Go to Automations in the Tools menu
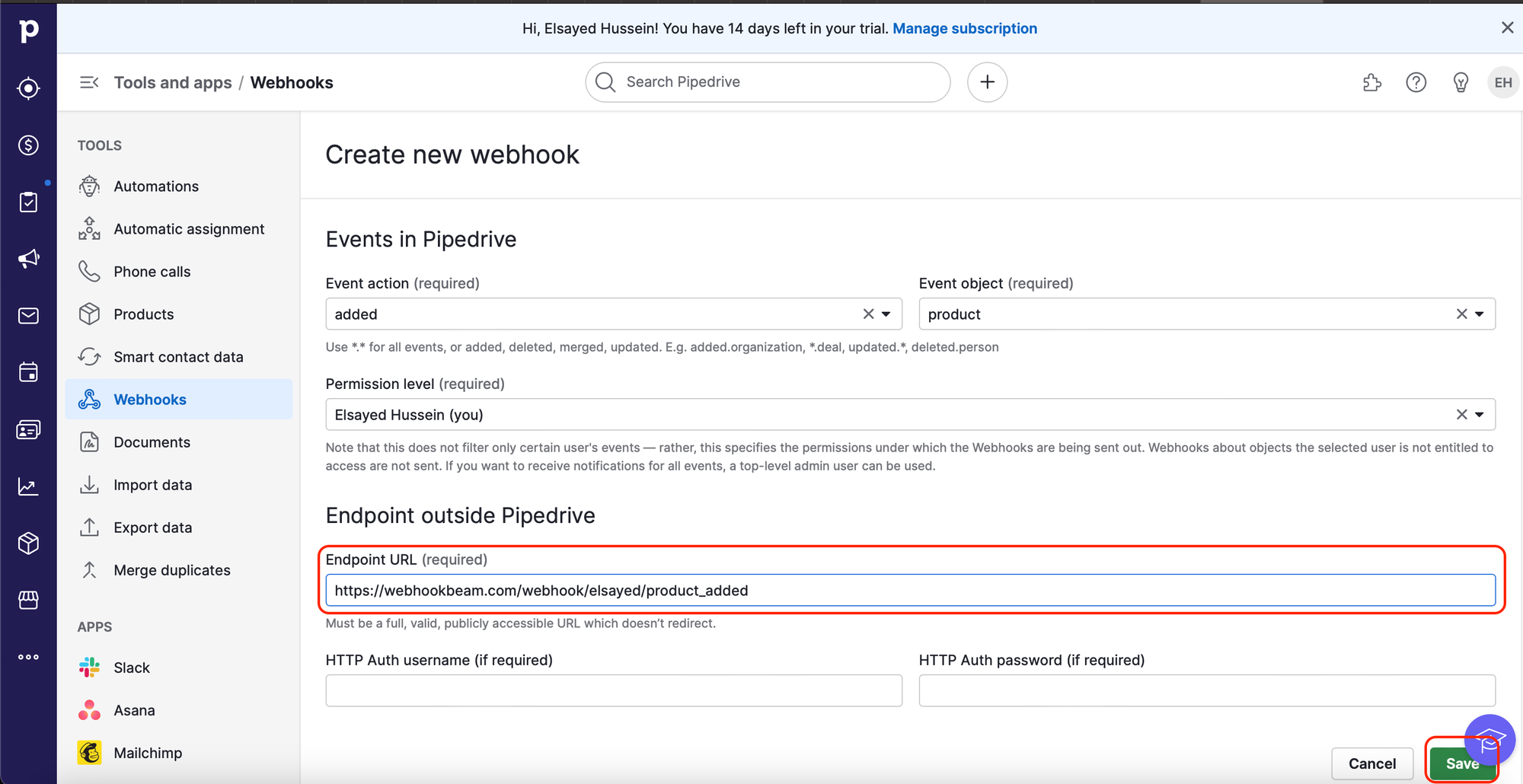The width and height of the screenshot is (1523, 784). [x=156, y=186]
